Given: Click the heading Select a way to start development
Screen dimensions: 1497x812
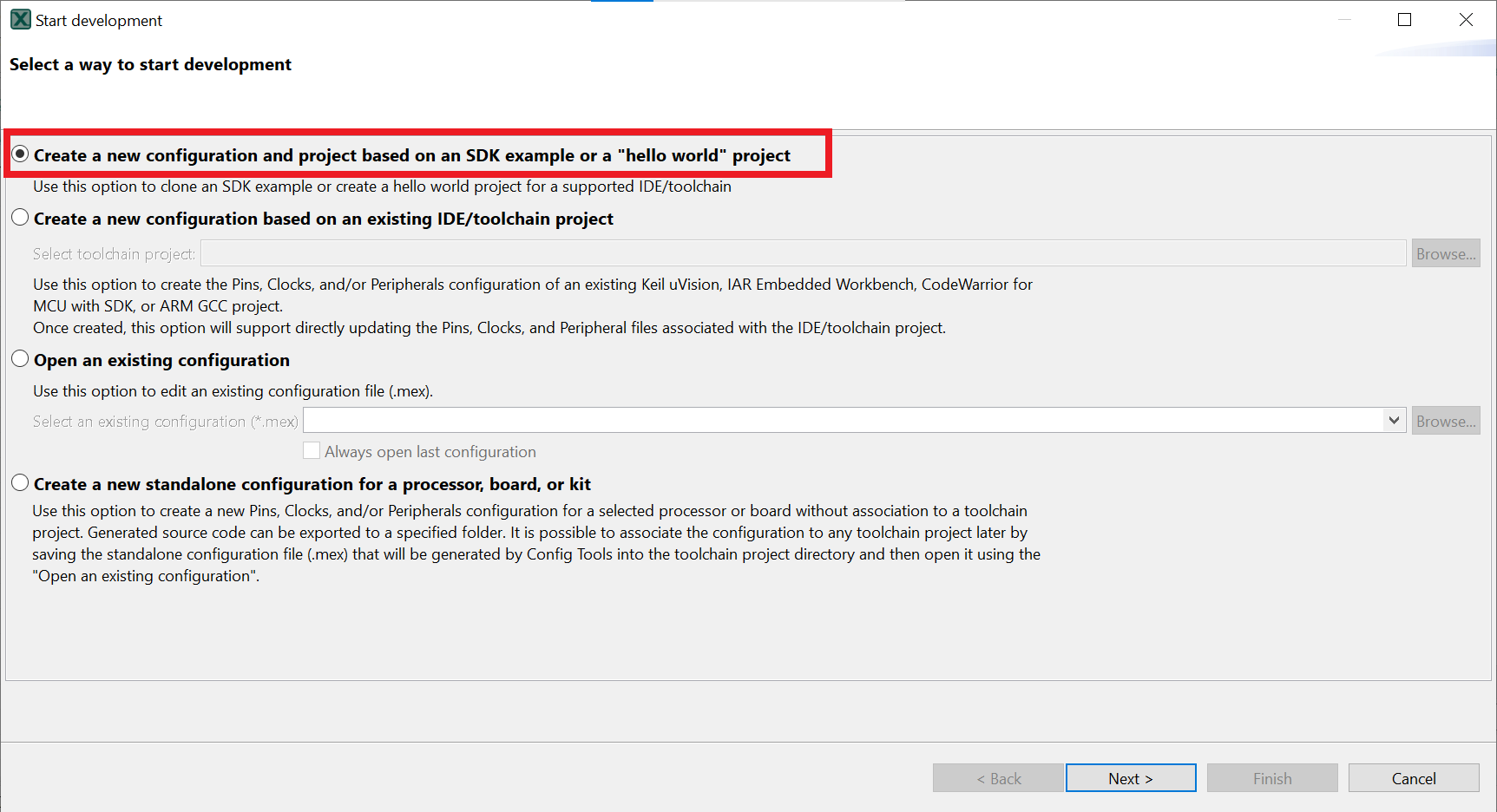Looking at the screenshot, I should tap(150, 65).
